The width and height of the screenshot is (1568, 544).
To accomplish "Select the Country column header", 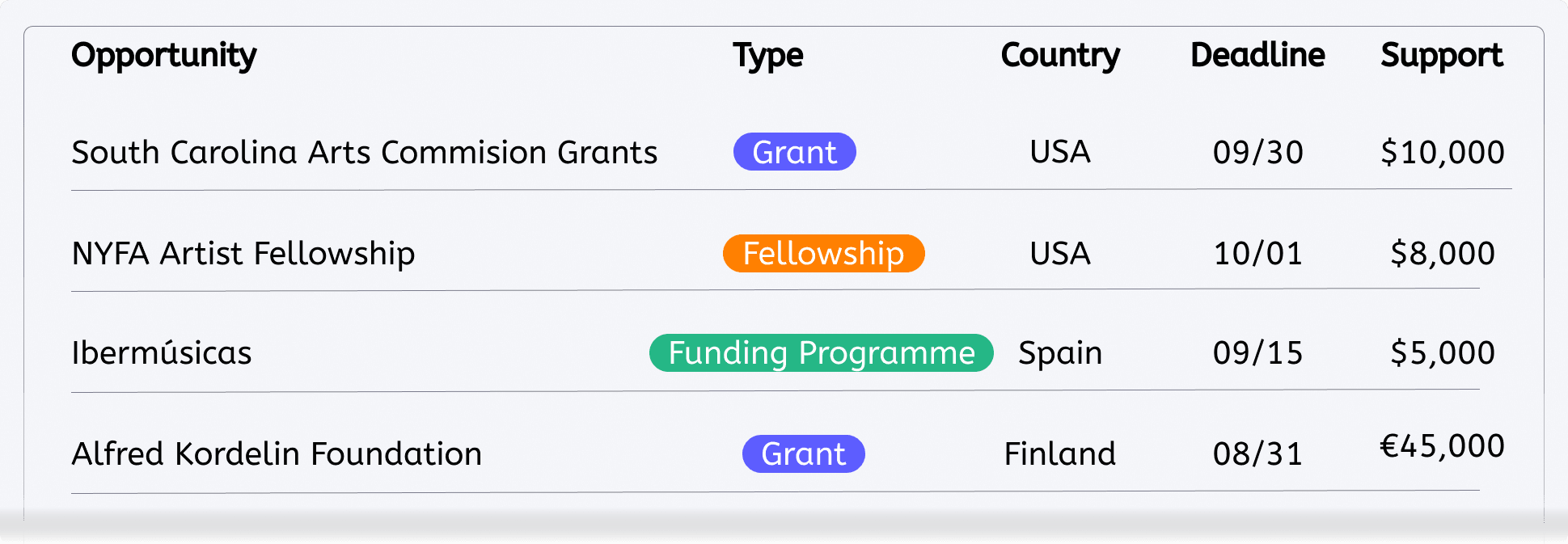I will tap(1059, 56).
